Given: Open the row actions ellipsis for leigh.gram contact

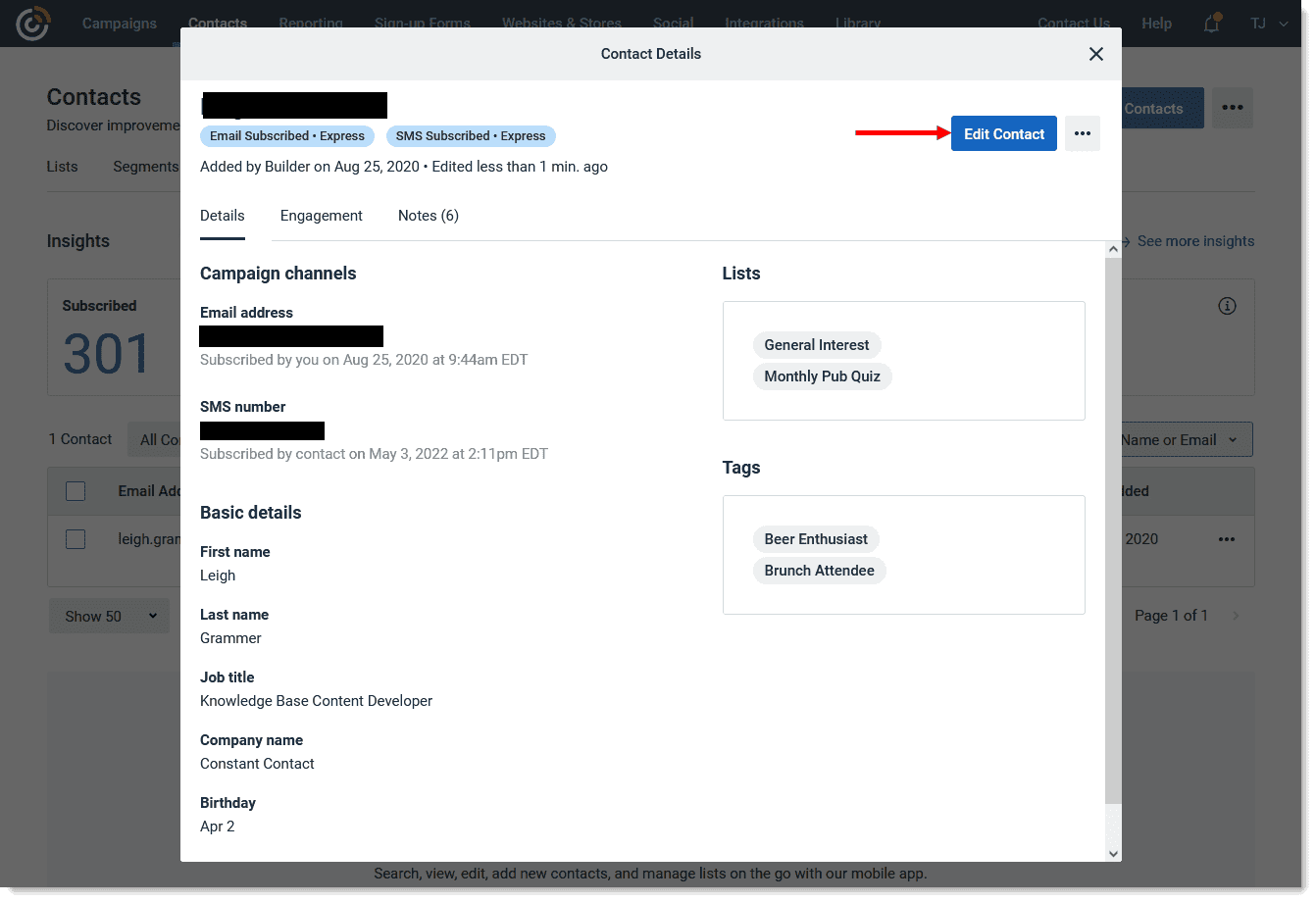Looking at the screenshot, I should click(1227, 538).
